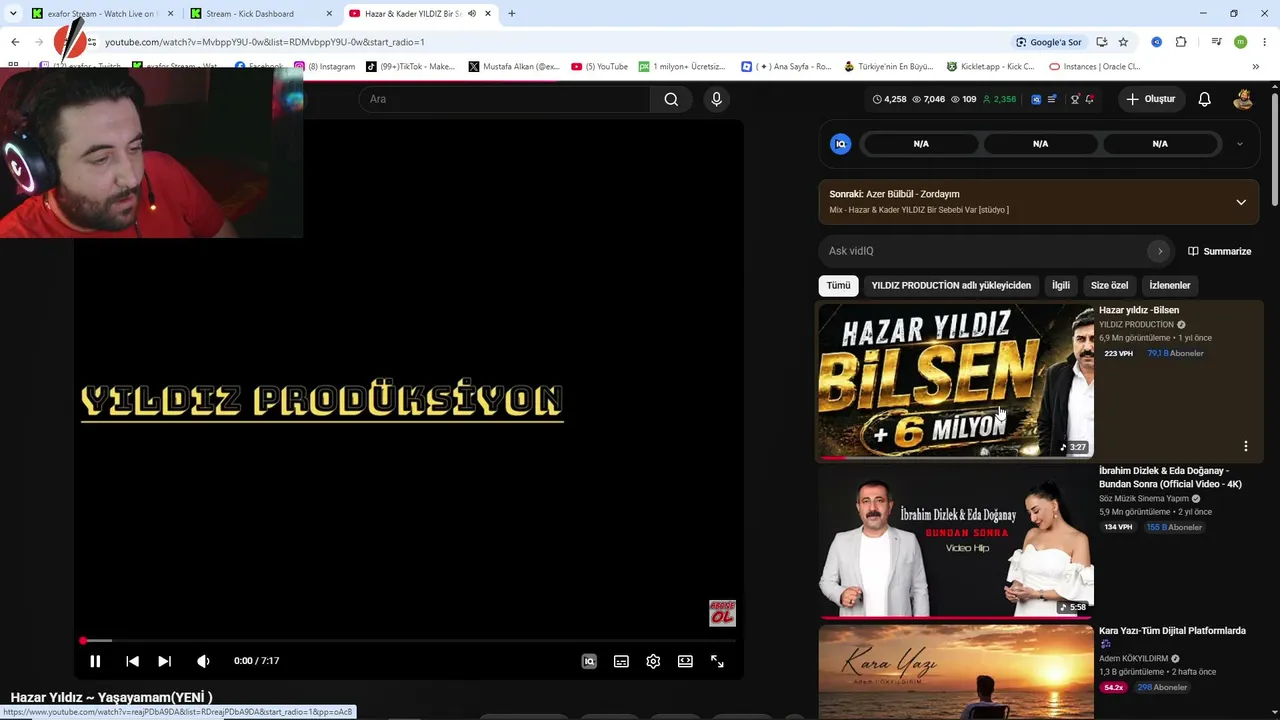Open the Chrome profile avatar

click(1241, 42)
